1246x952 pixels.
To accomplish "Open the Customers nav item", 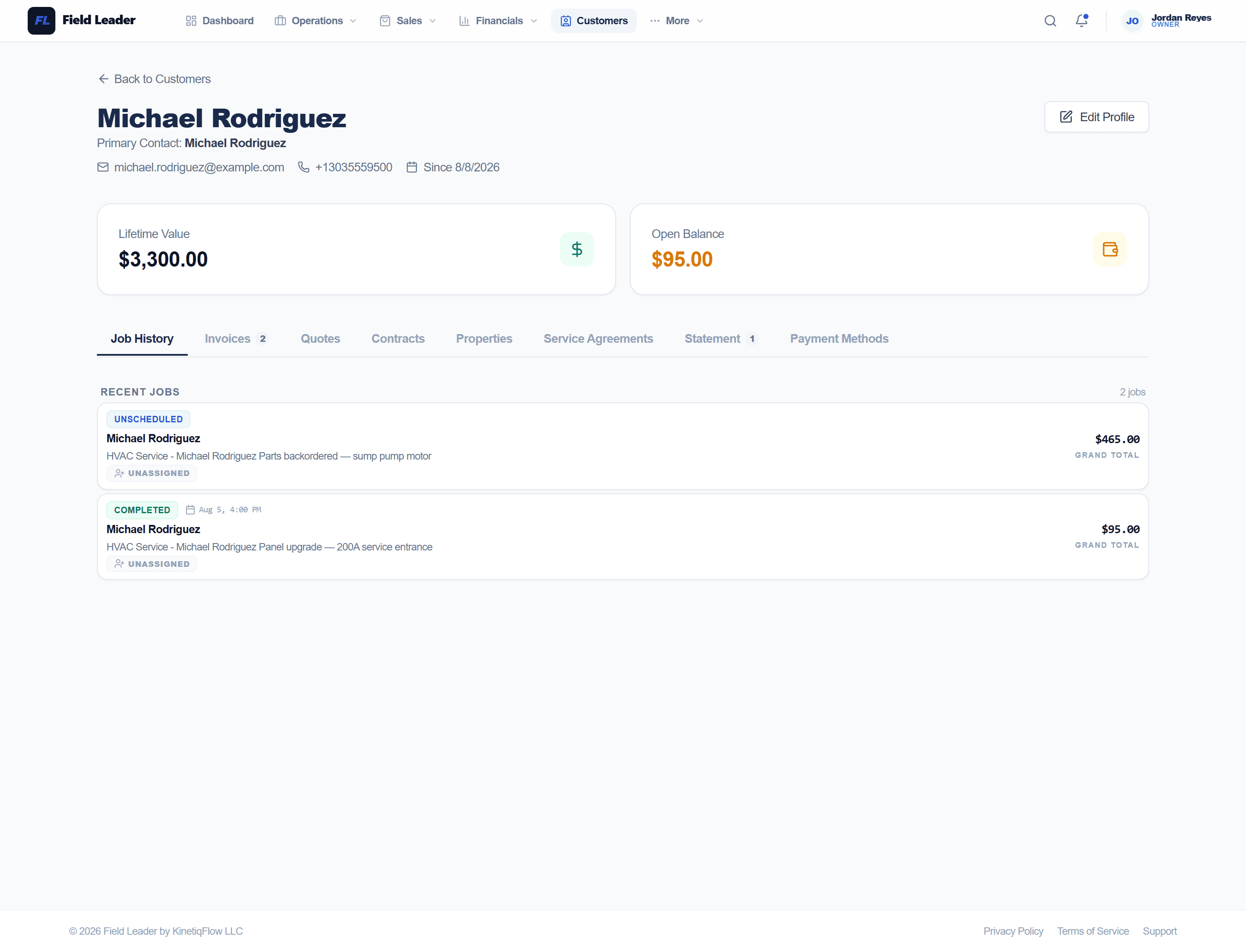I will 594,21.
